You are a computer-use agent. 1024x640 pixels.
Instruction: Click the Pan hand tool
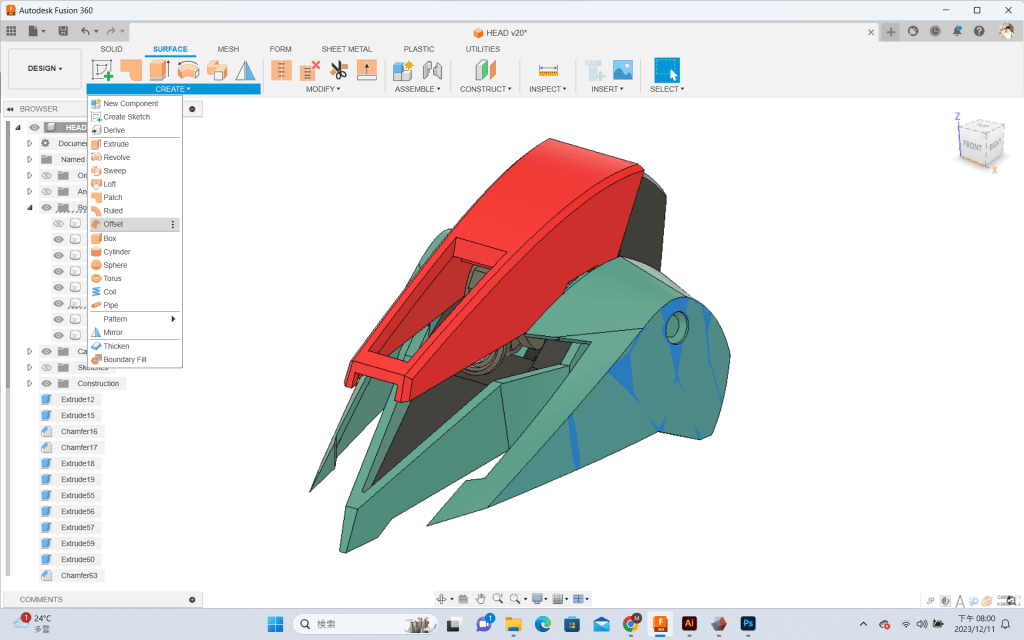(x=480, y=599)
